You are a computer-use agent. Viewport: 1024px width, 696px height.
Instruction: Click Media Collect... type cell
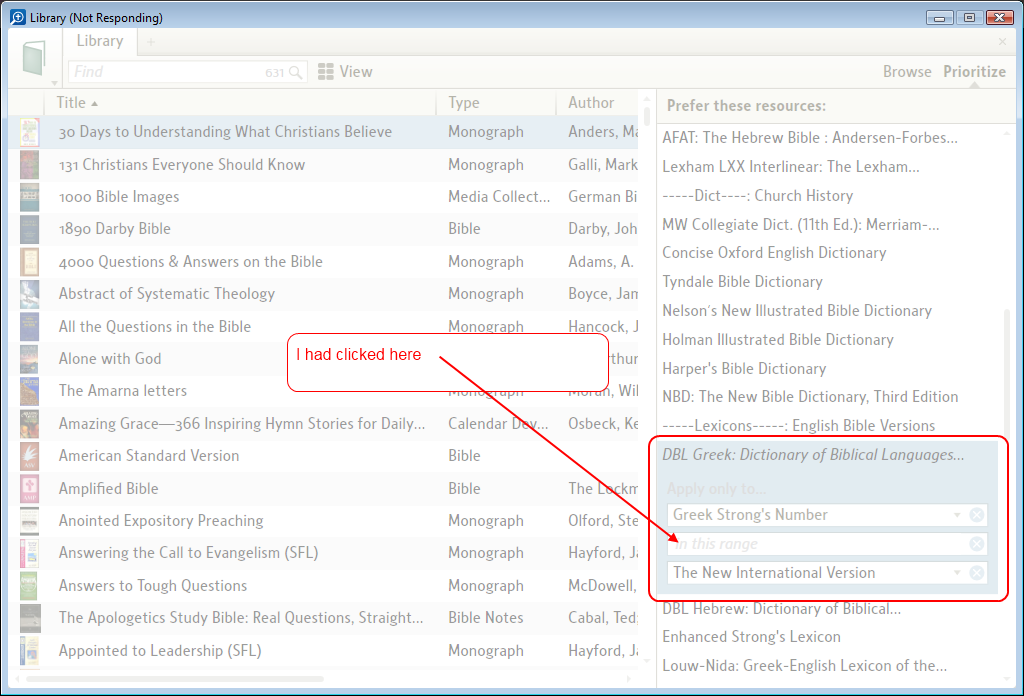[x=499, y=197]
